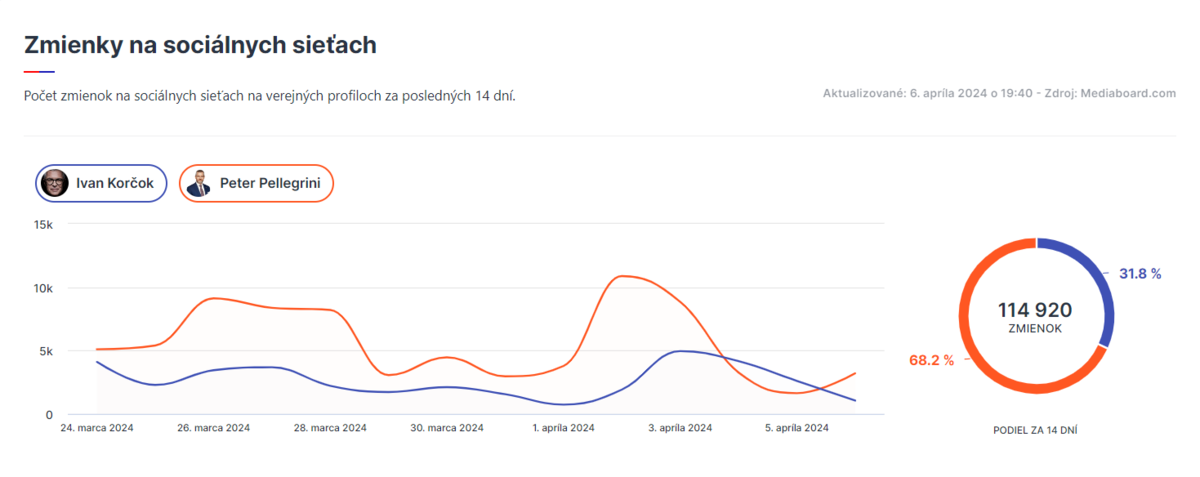Image resolution: width=1200 pixels, height=477 pixels.
Task: Click the 5. apríla 2024 axis label
Action: (795, 428)
